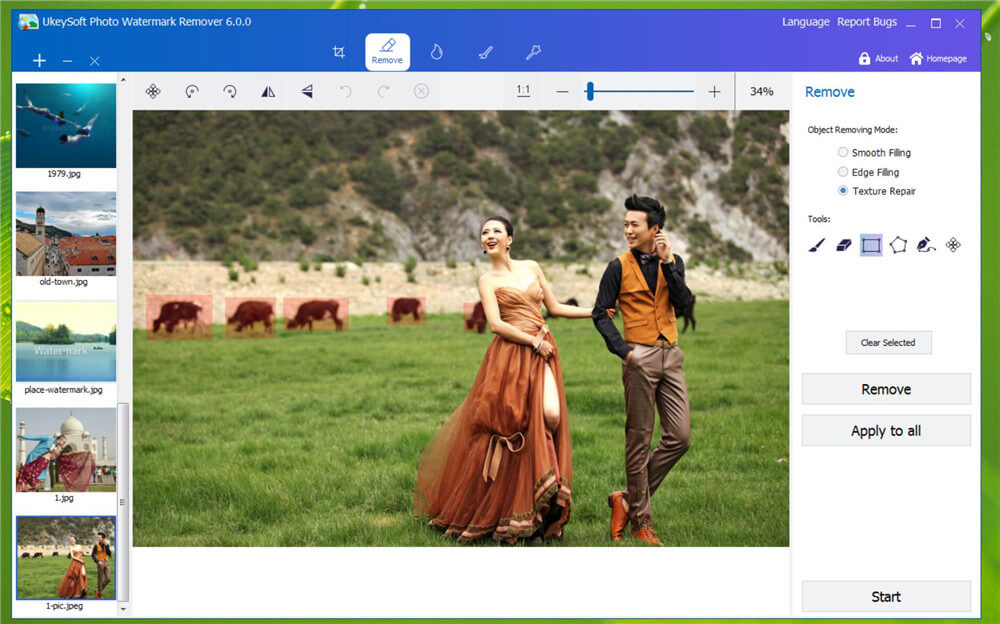Screen dimensions: 1000x624
Task: Activate the rectangle selection tool
Action: pyautogui.click(x=871, y=245)
